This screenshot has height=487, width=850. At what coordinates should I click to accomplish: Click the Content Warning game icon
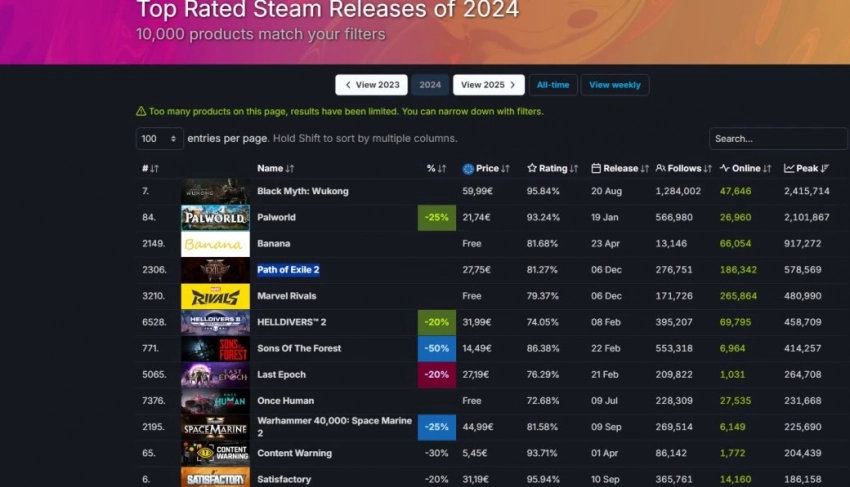point(215,453)
